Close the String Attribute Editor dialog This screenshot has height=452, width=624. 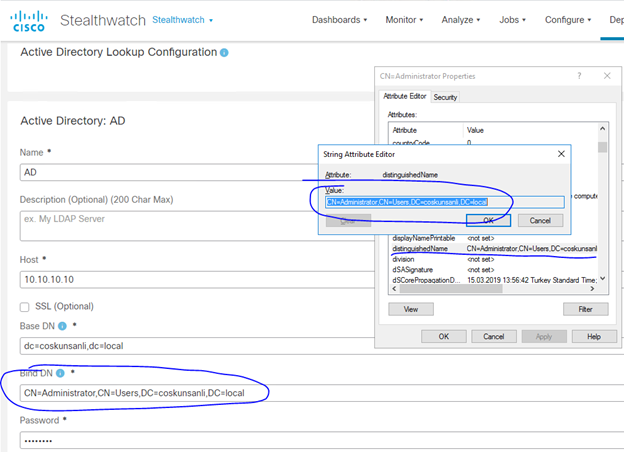561,154
